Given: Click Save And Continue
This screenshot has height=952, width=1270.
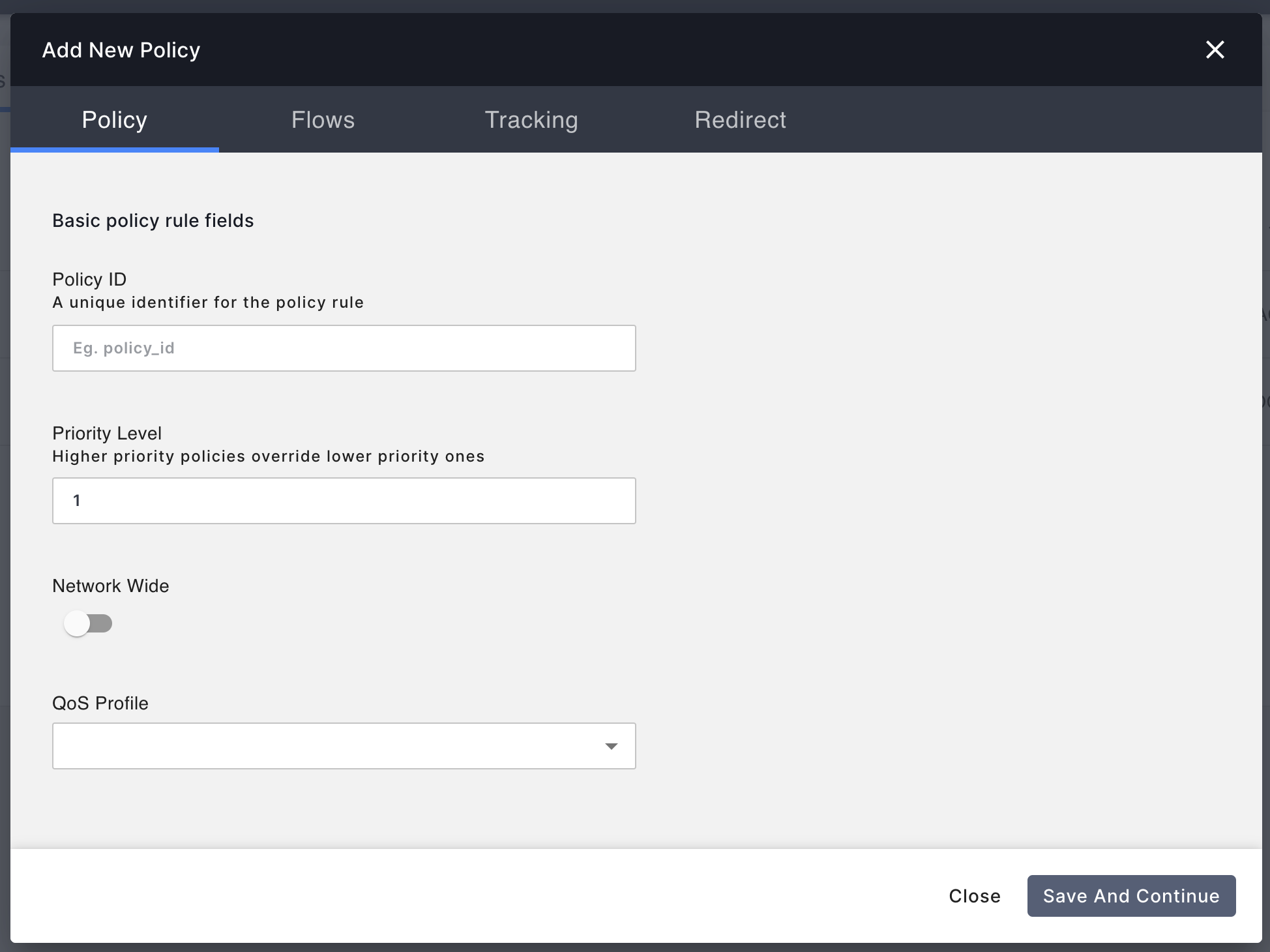Looking at the screenshot, I should (1130, 895).
